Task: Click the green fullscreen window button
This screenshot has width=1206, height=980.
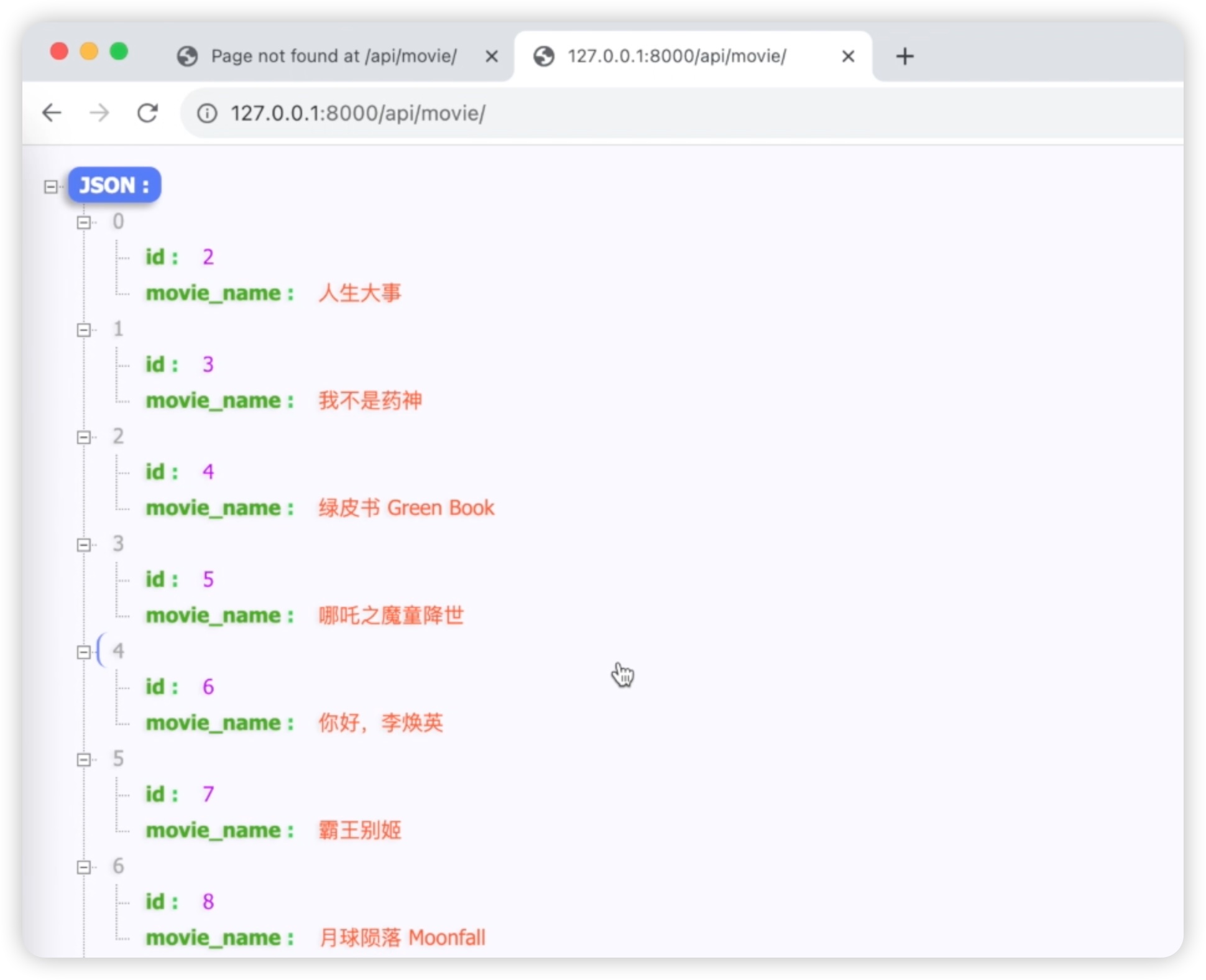Action: (119, 51)
